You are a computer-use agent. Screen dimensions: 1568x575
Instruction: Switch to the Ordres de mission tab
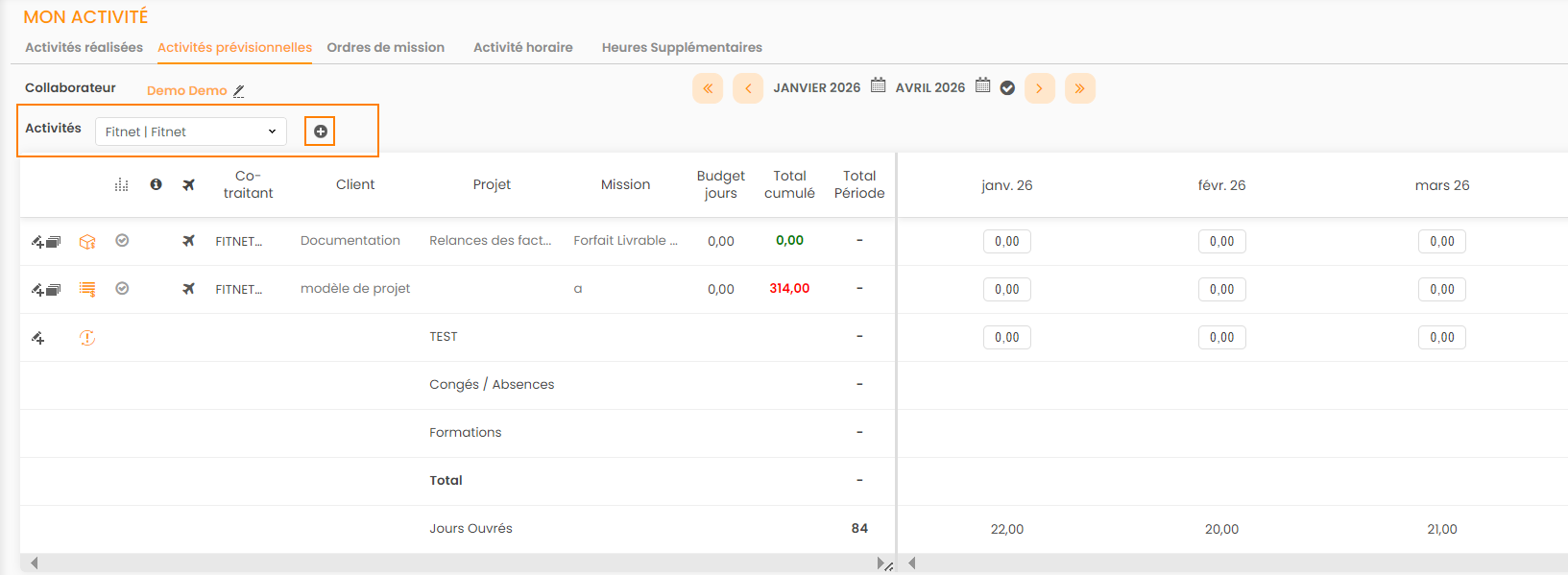(x=385, y=47)
